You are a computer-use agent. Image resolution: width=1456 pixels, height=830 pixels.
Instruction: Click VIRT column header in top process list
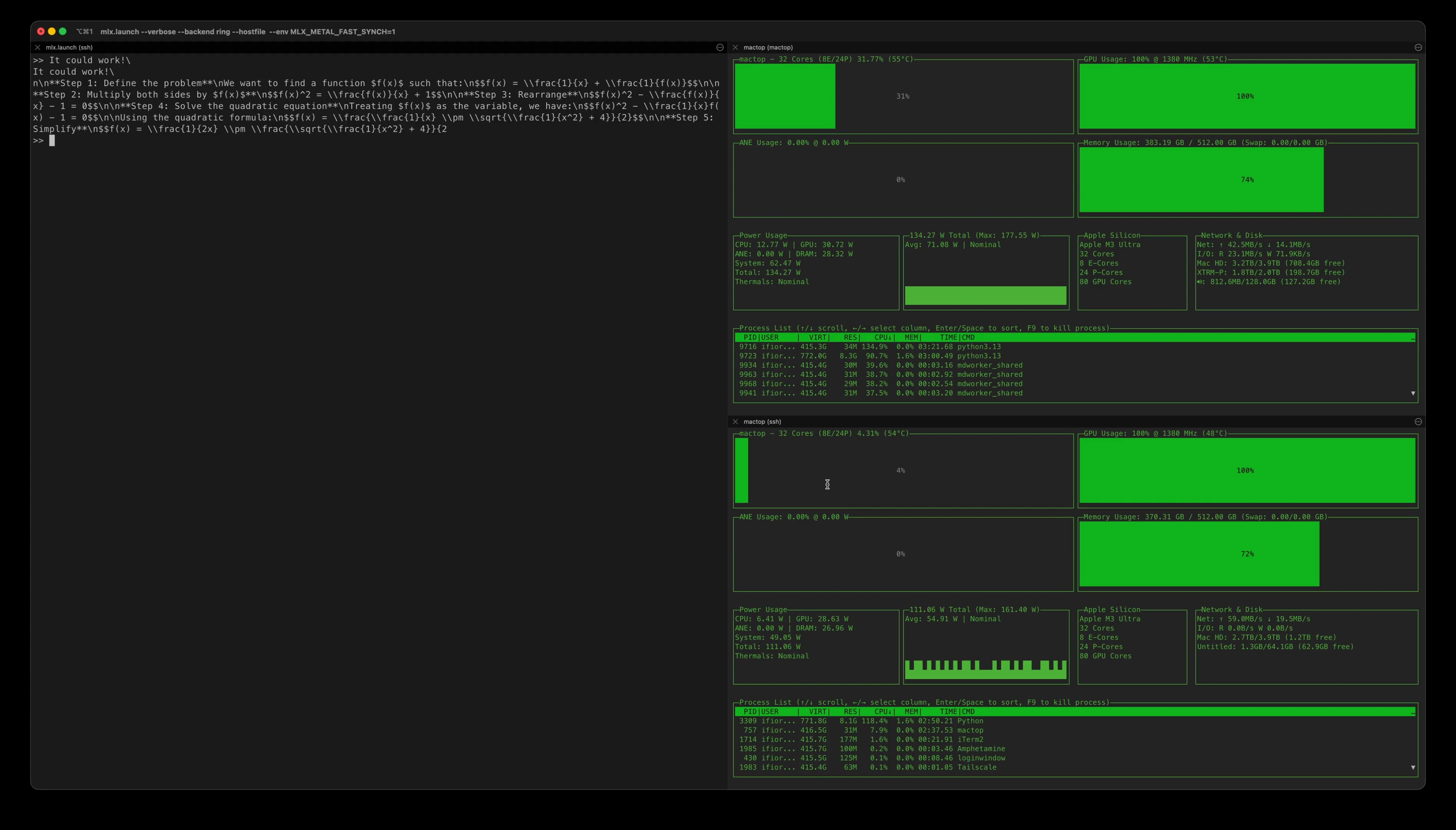818,337
